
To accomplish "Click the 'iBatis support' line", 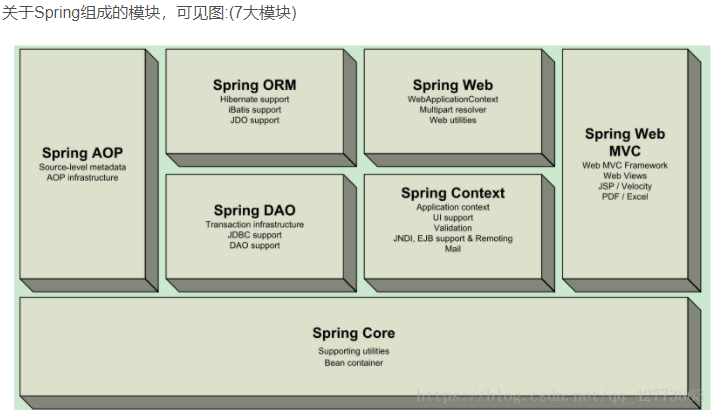I will coord(254,110).
